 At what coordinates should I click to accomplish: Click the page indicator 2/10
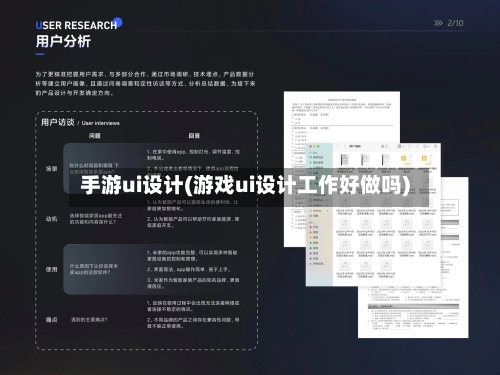tap(455, 23)
